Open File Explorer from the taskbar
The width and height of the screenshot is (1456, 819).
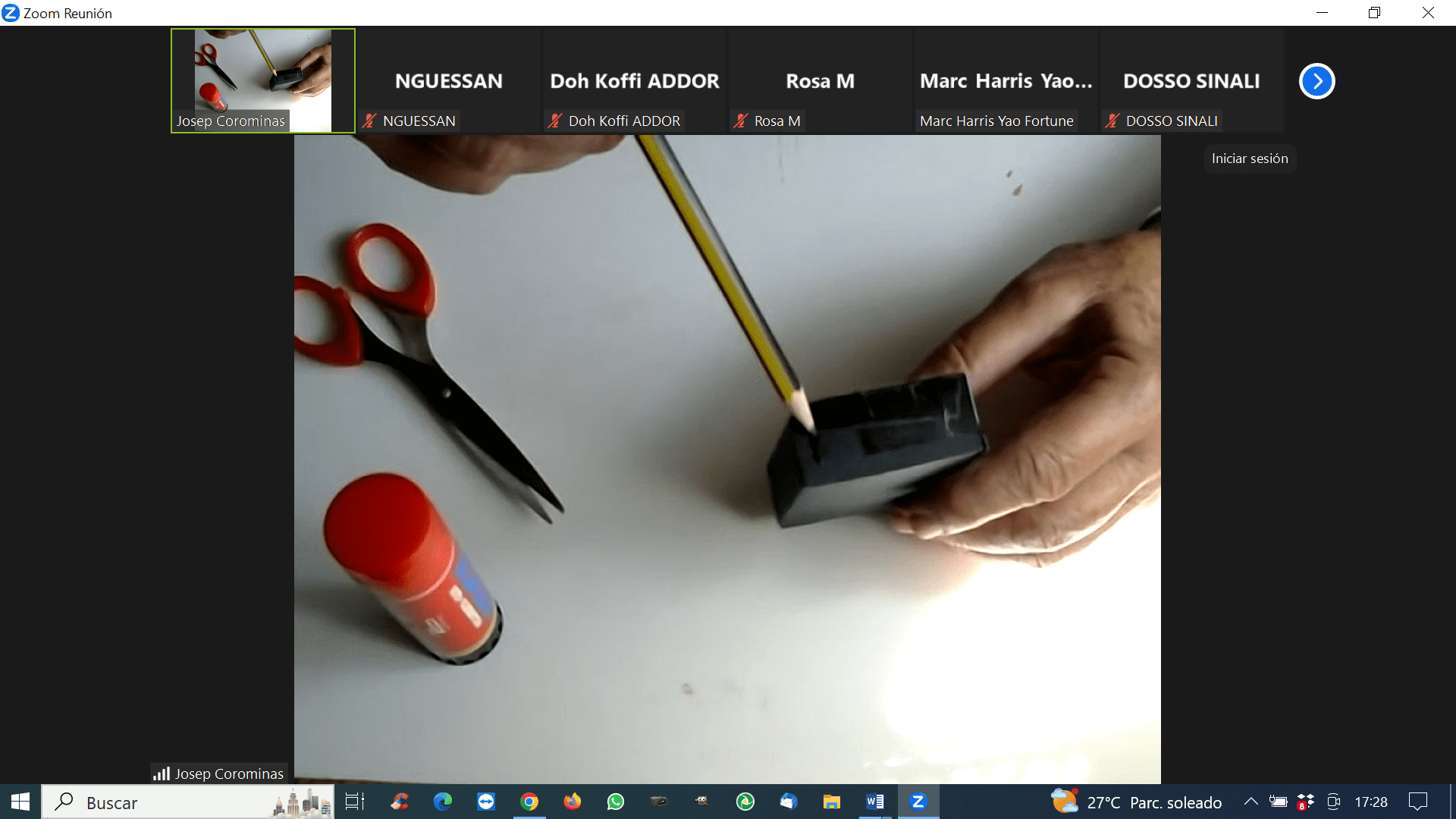832,802
